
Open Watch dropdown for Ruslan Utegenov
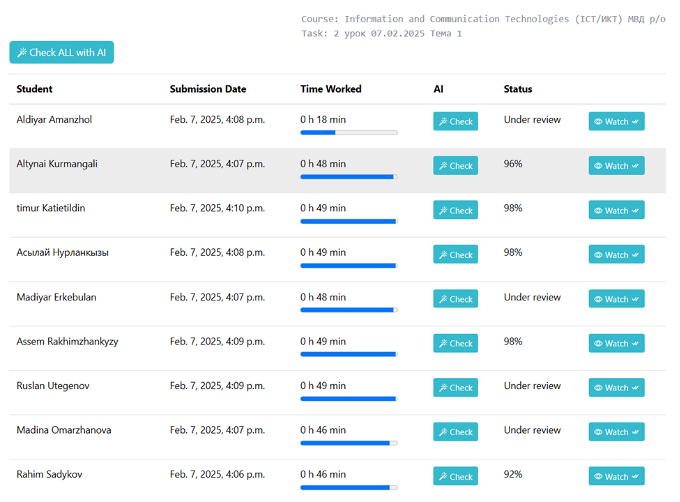[x=616, y=388]
